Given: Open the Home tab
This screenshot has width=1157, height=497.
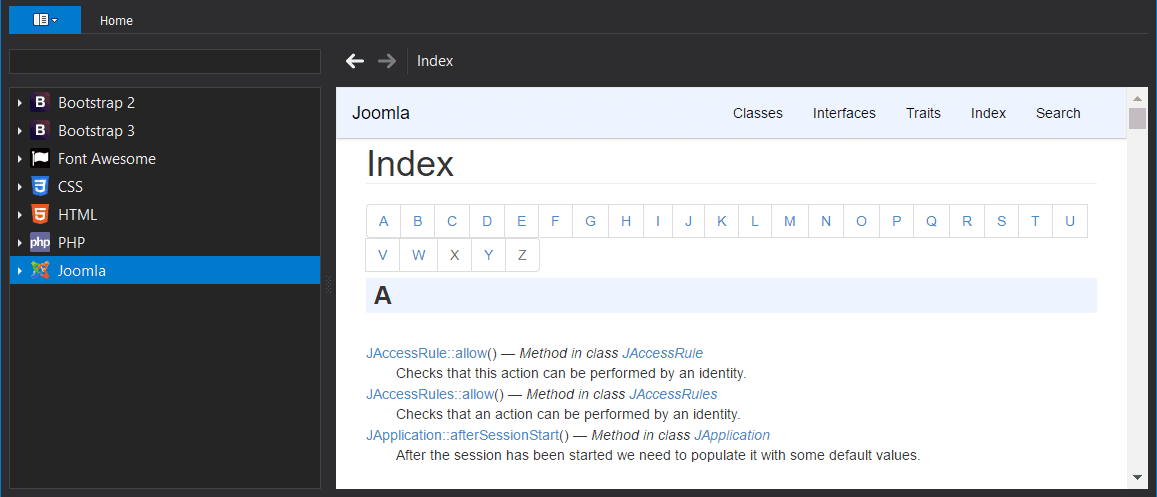Looking at the screenshot, I should (116, 20).
